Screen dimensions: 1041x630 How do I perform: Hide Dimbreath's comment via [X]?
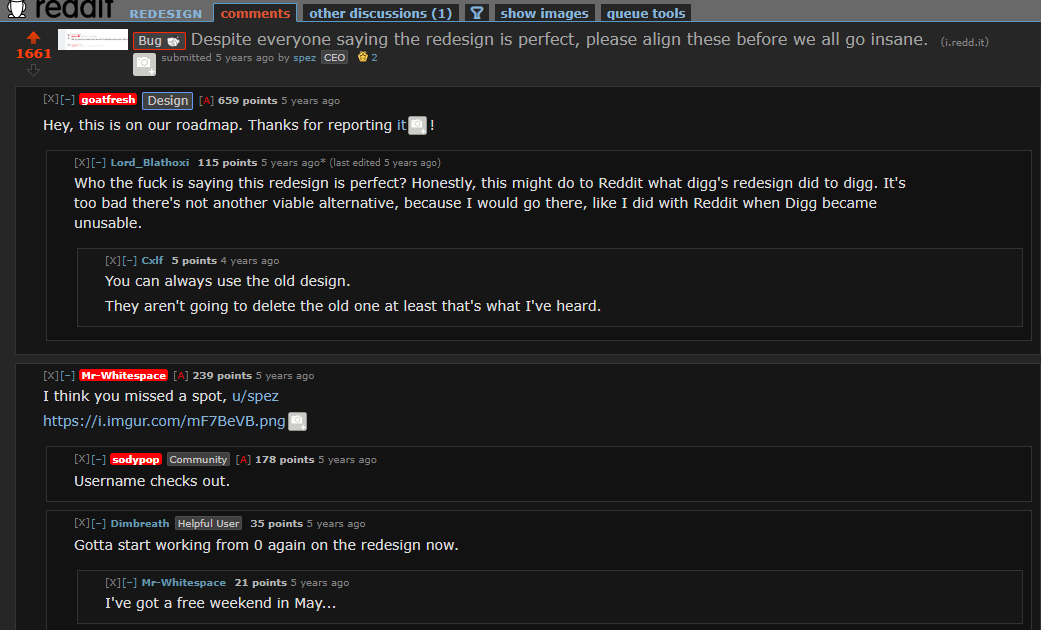(x=82, y=523)
